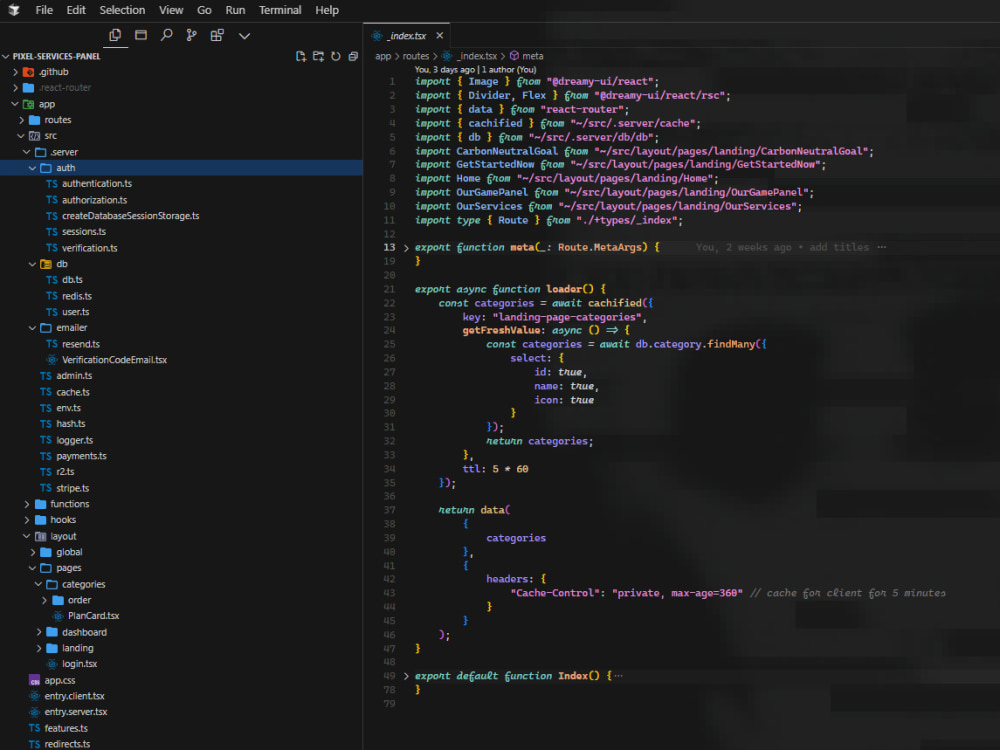Click the app breadcrumb segment

[383, 56]
